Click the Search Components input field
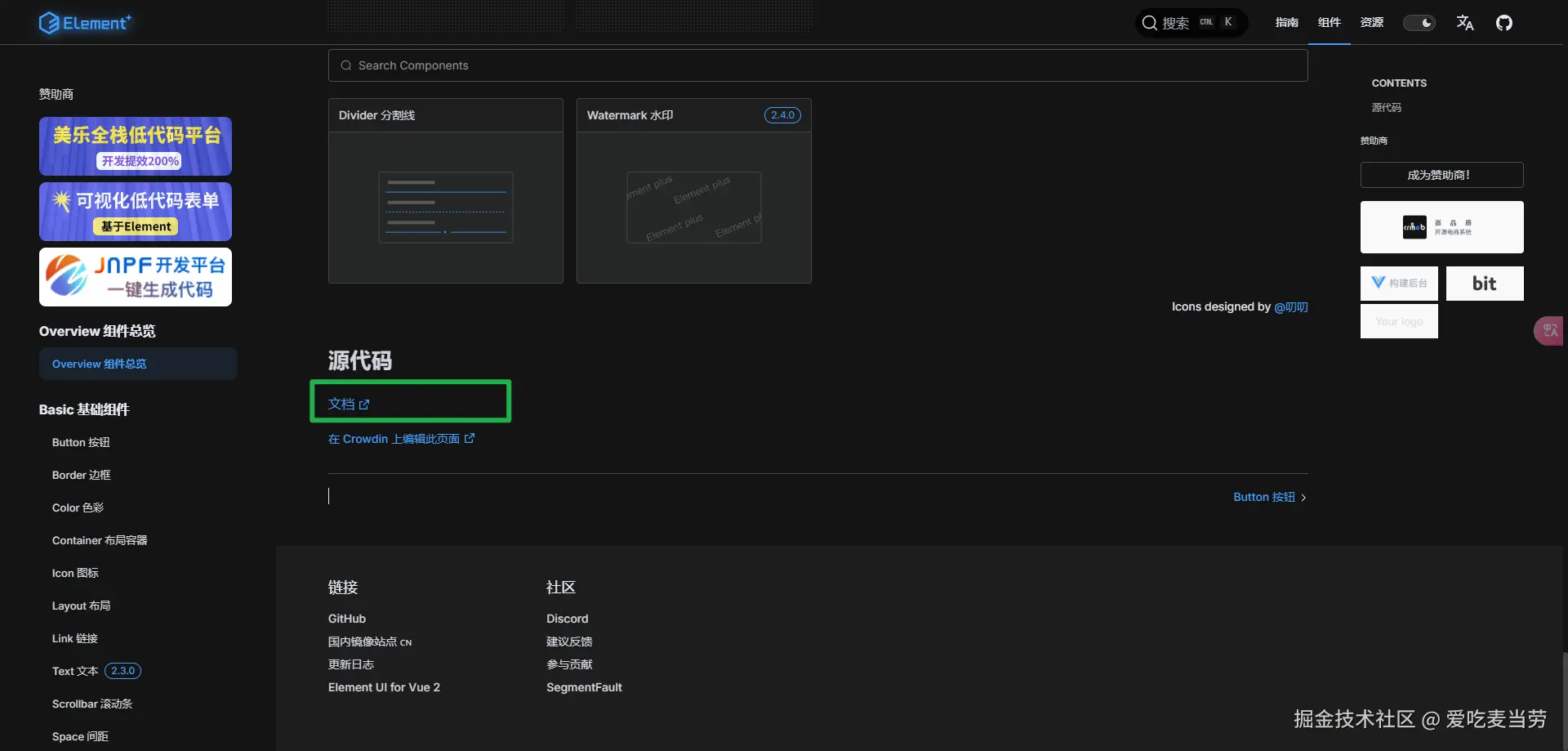 click(817, 65)
